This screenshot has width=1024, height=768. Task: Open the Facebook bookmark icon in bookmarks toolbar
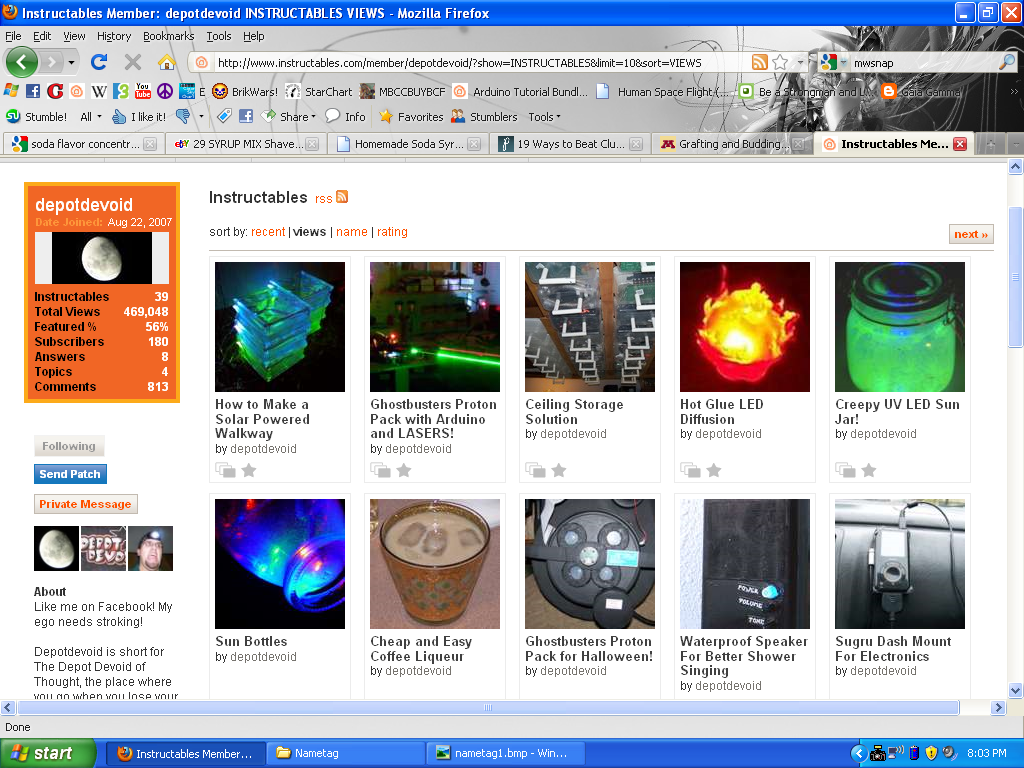(33, 91)
